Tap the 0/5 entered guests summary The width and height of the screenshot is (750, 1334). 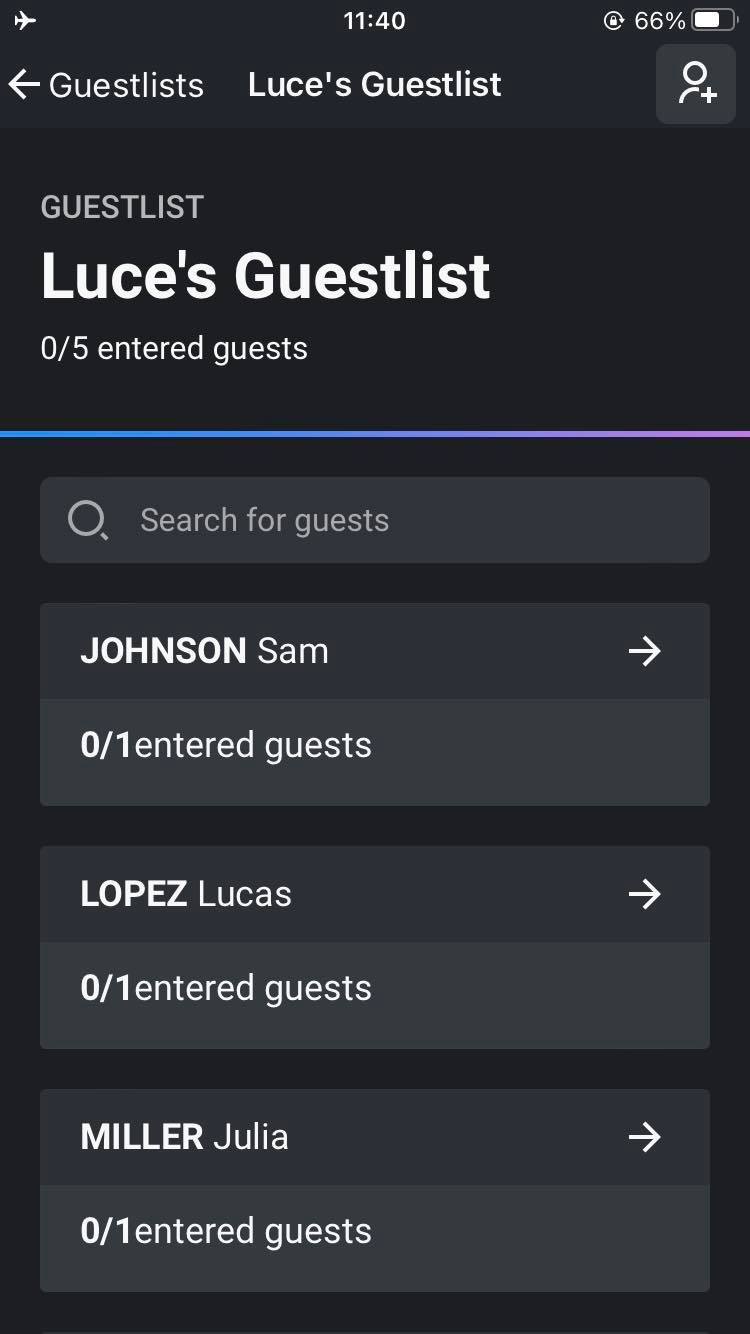(x=174, y=349)
